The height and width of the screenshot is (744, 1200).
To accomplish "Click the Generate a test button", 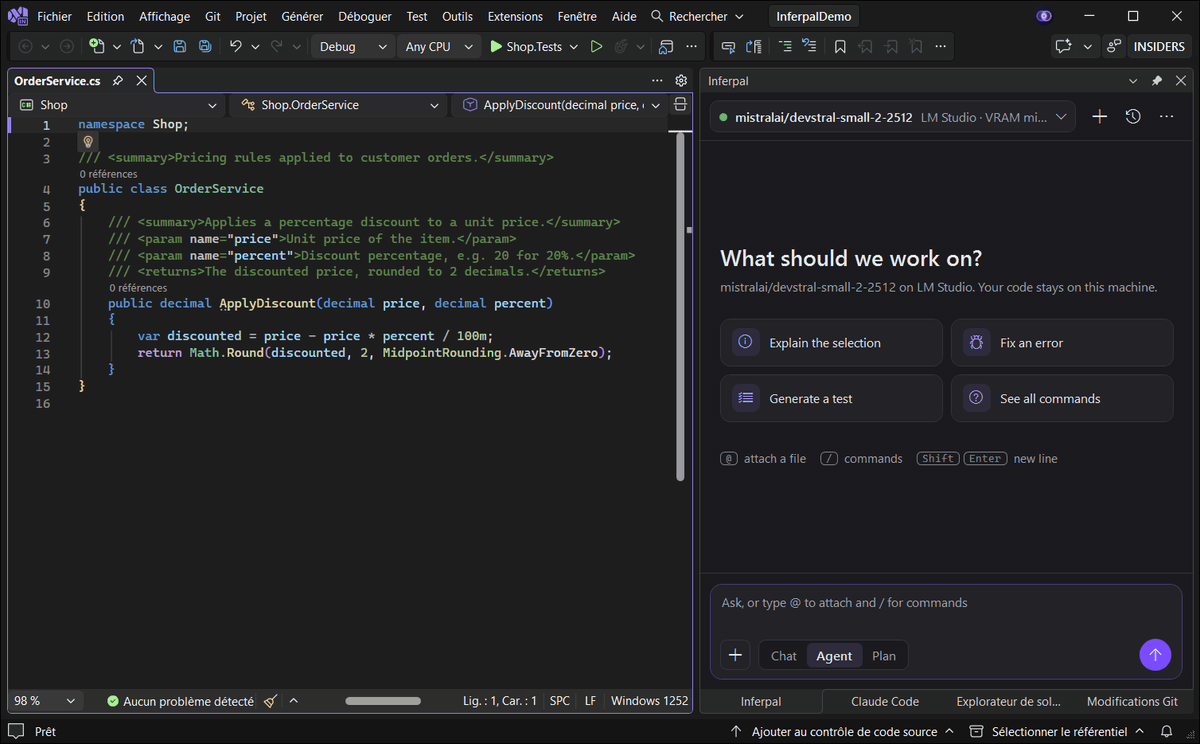I will [x=831, y=398].
